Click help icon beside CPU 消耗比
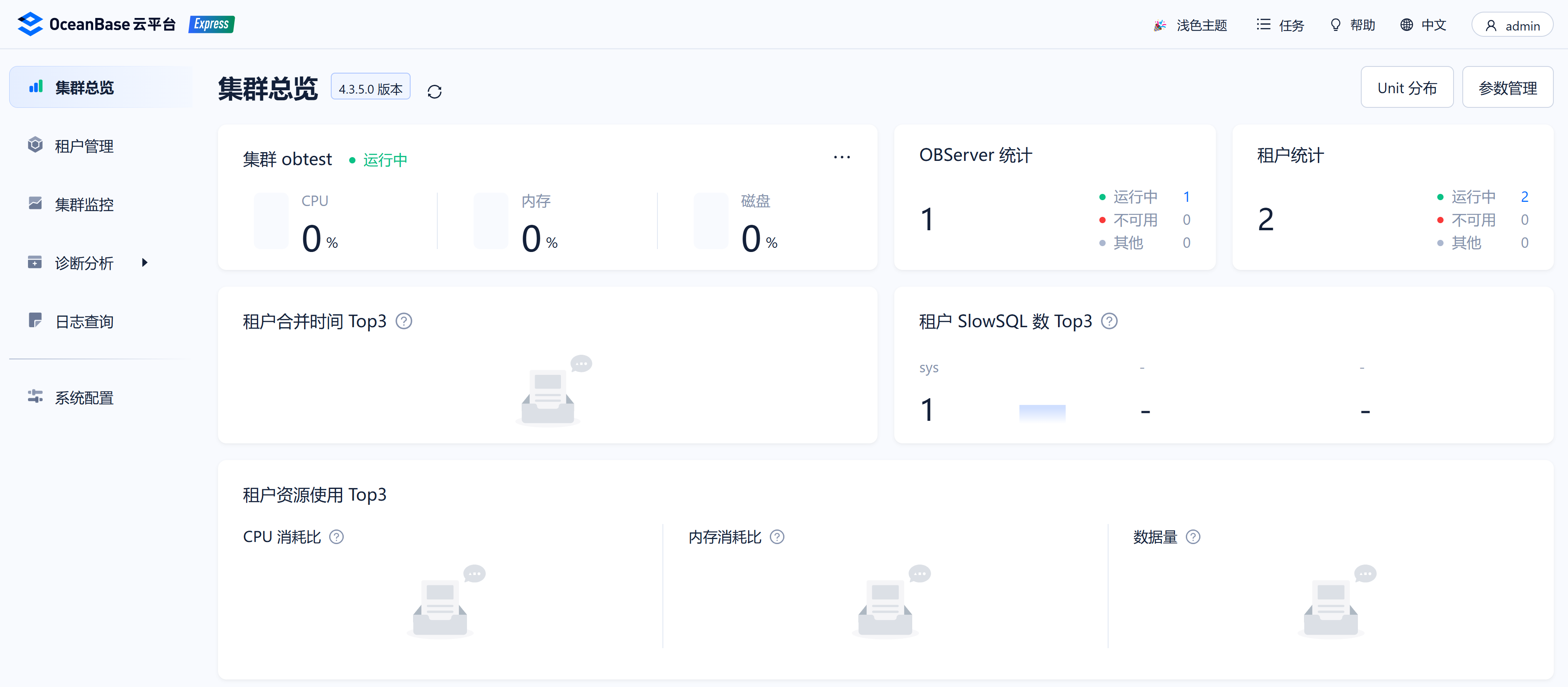Viewport: 1568px width, 687px height. coord(337,537)
